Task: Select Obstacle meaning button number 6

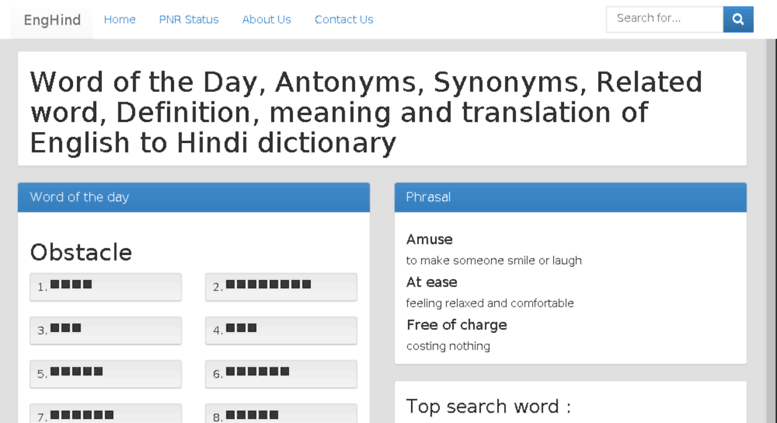Action: pyautogui.click(x=281, y=374)
